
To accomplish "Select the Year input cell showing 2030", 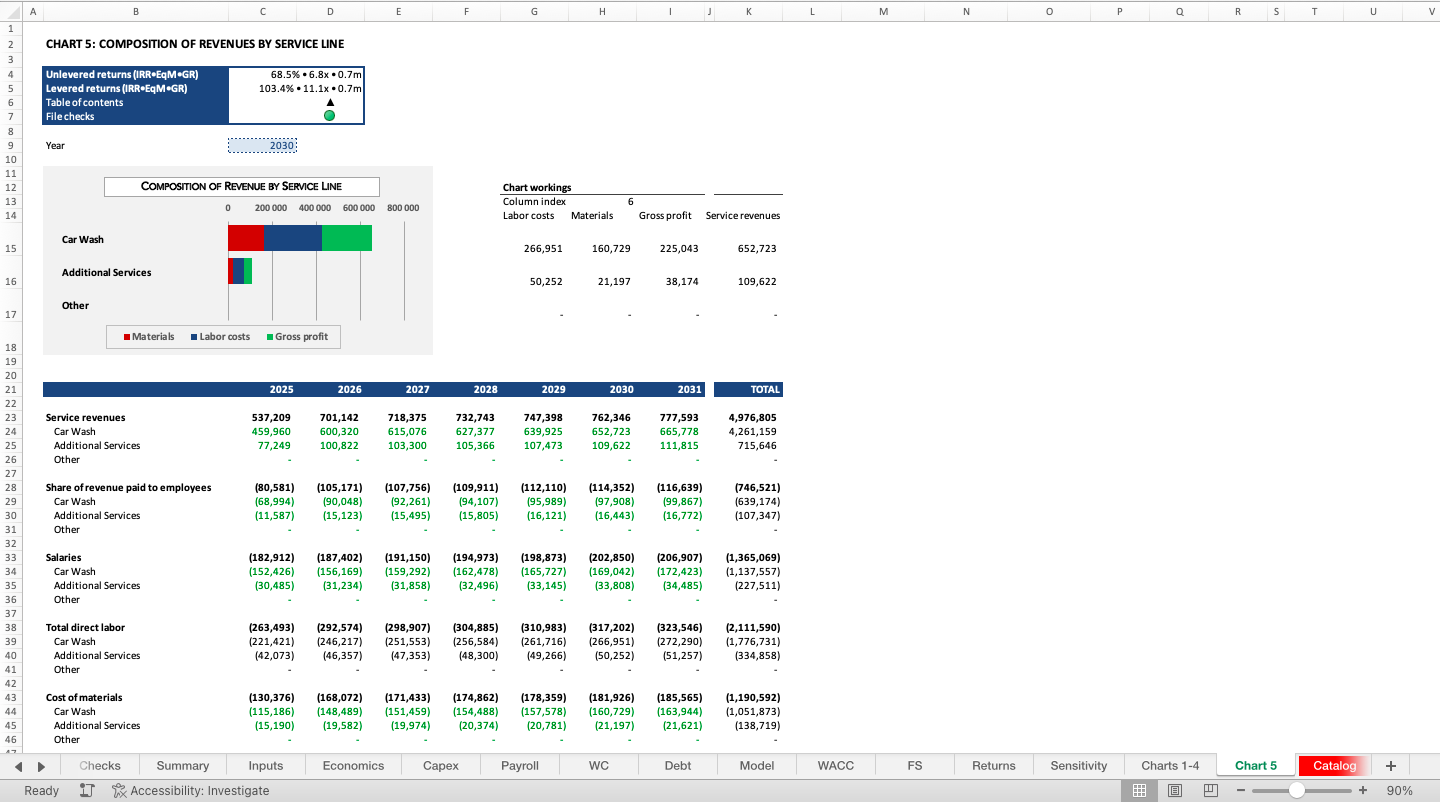I will (x=263, y=145).
